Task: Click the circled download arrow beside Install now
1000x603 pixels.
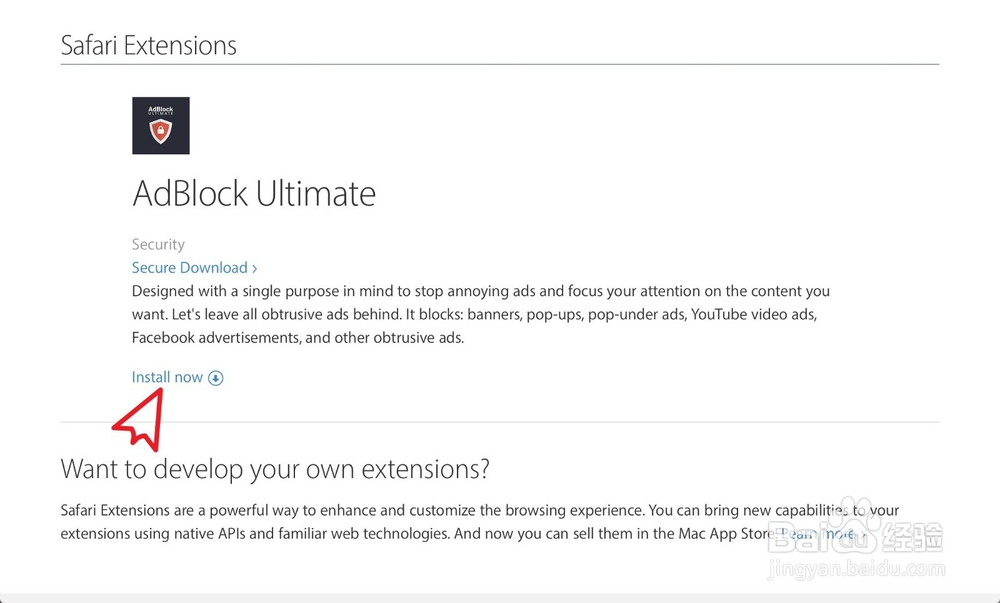Action: pyautogui.click(x=216, y=378)
